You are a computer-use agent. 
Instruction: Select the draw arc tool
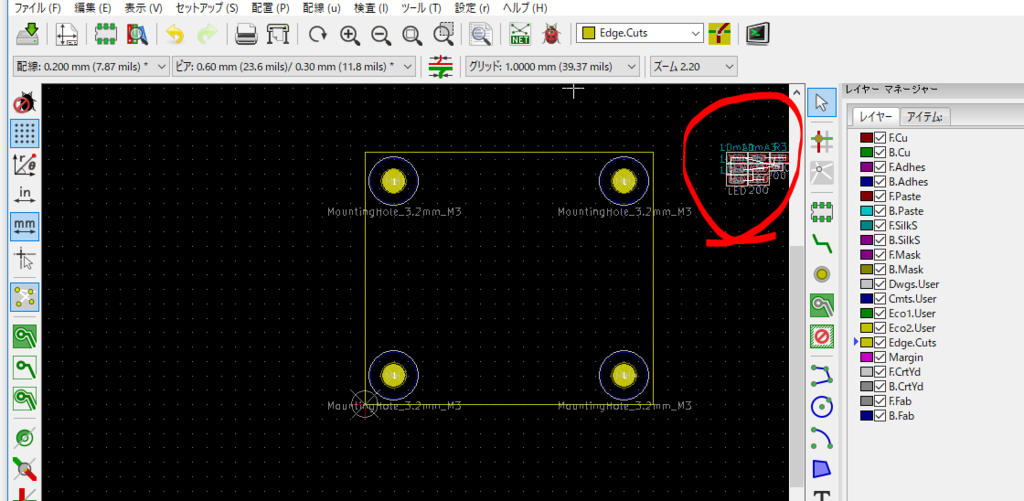(x=821, y=438)
